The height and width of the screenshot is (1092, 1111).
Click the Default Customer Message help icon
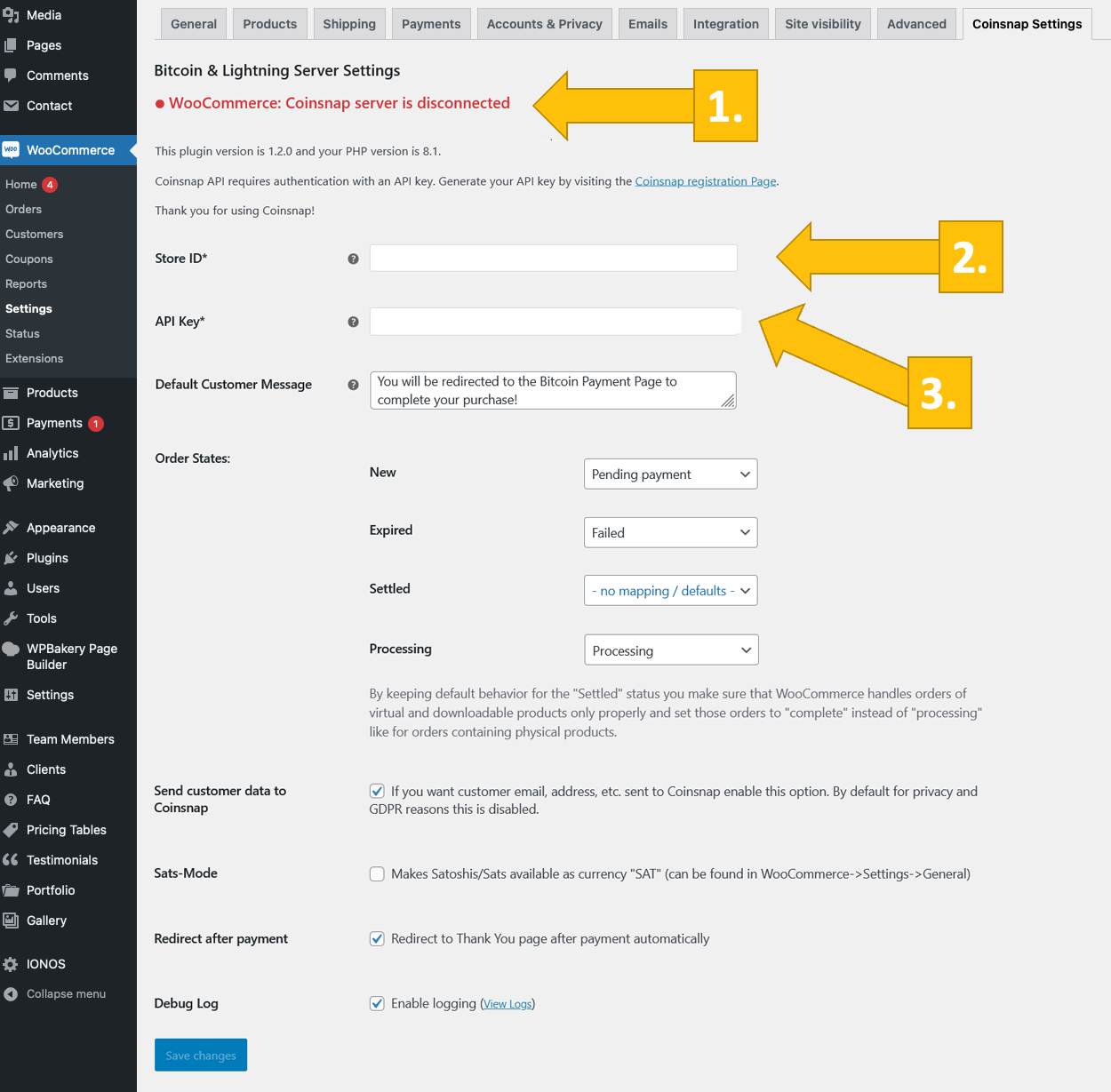354,385
